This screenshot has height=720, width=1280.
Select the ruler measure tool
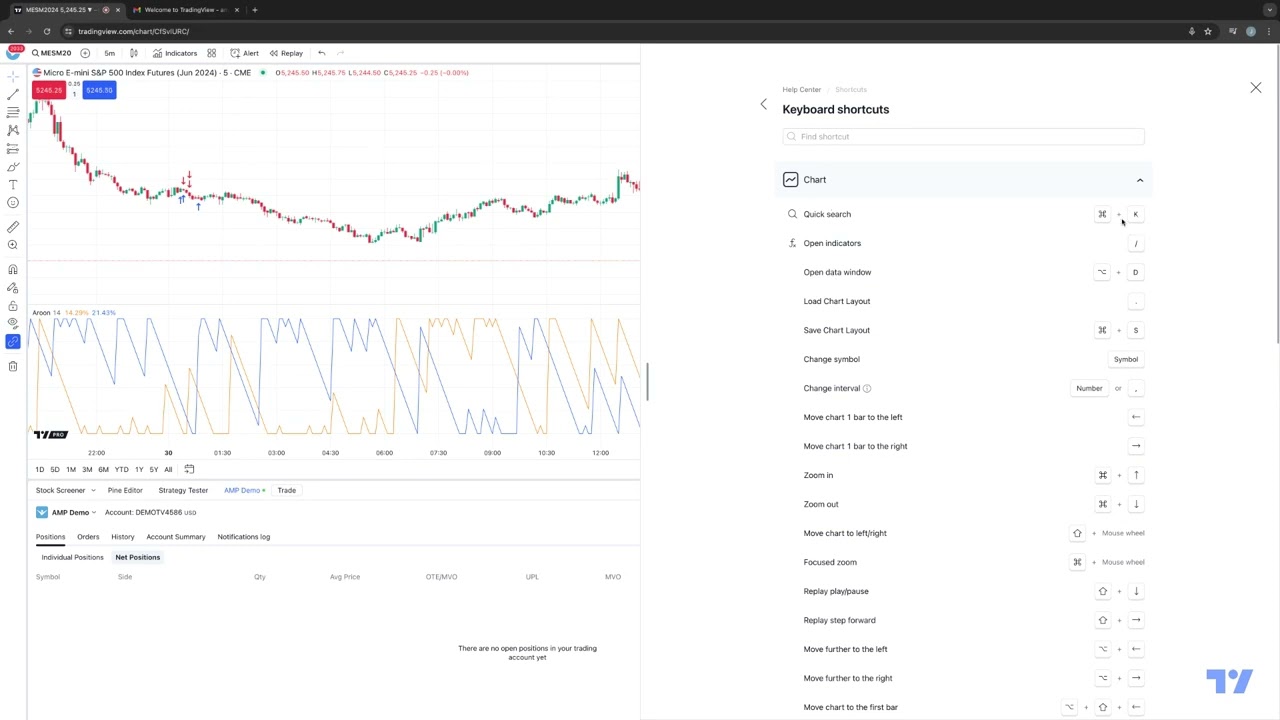tap(13, 227)
